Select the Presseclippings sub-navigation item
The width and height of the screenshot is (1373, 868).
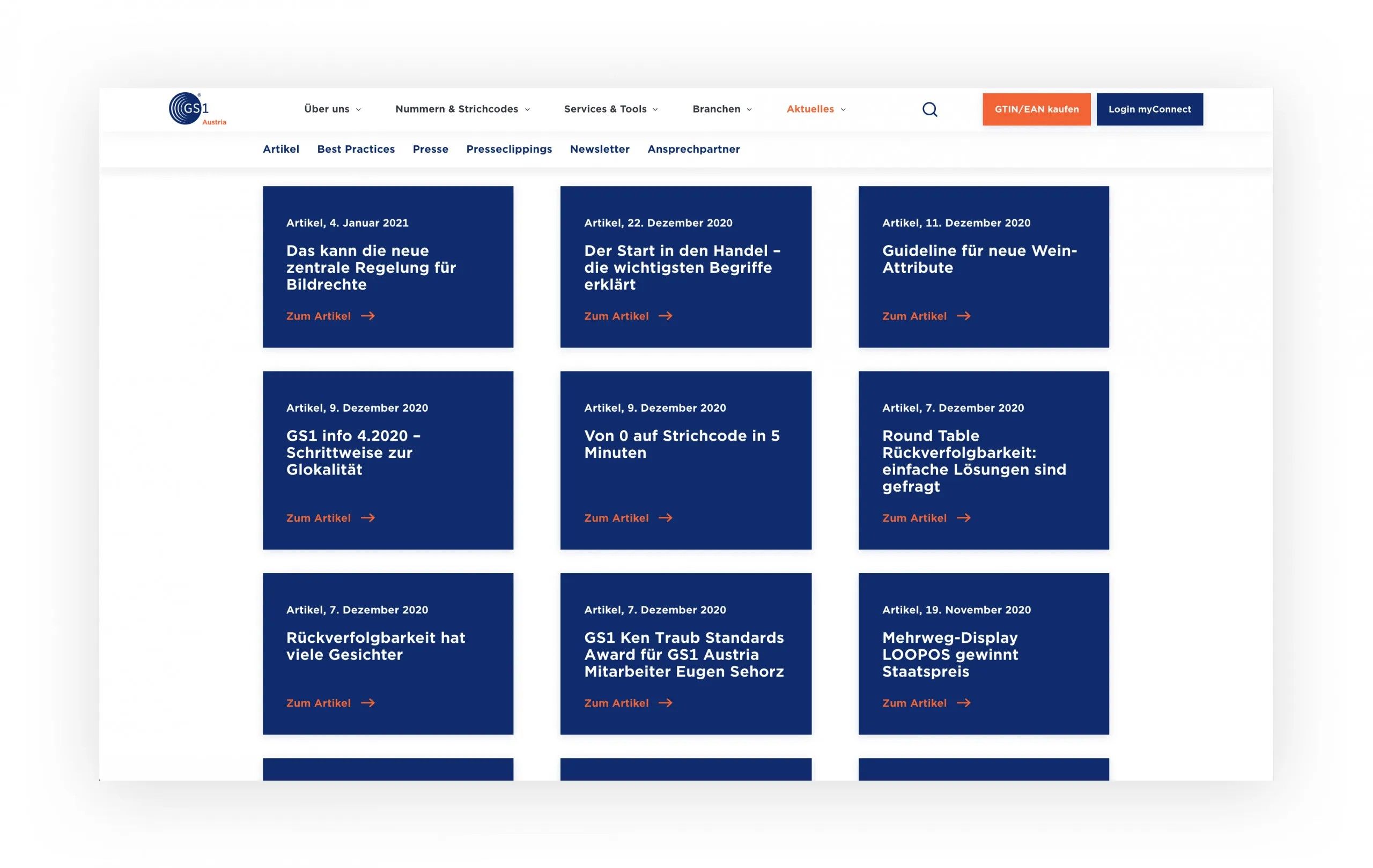point(508,149)
